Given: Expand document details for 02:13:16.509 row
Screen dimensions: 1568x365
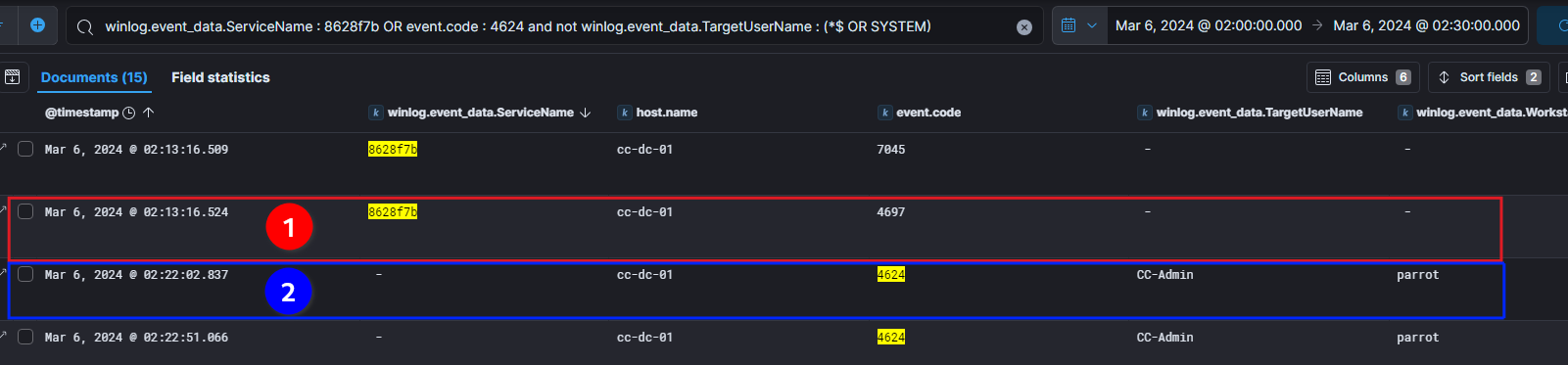Looking at the screenshot, I should click(x=3, y=147).
